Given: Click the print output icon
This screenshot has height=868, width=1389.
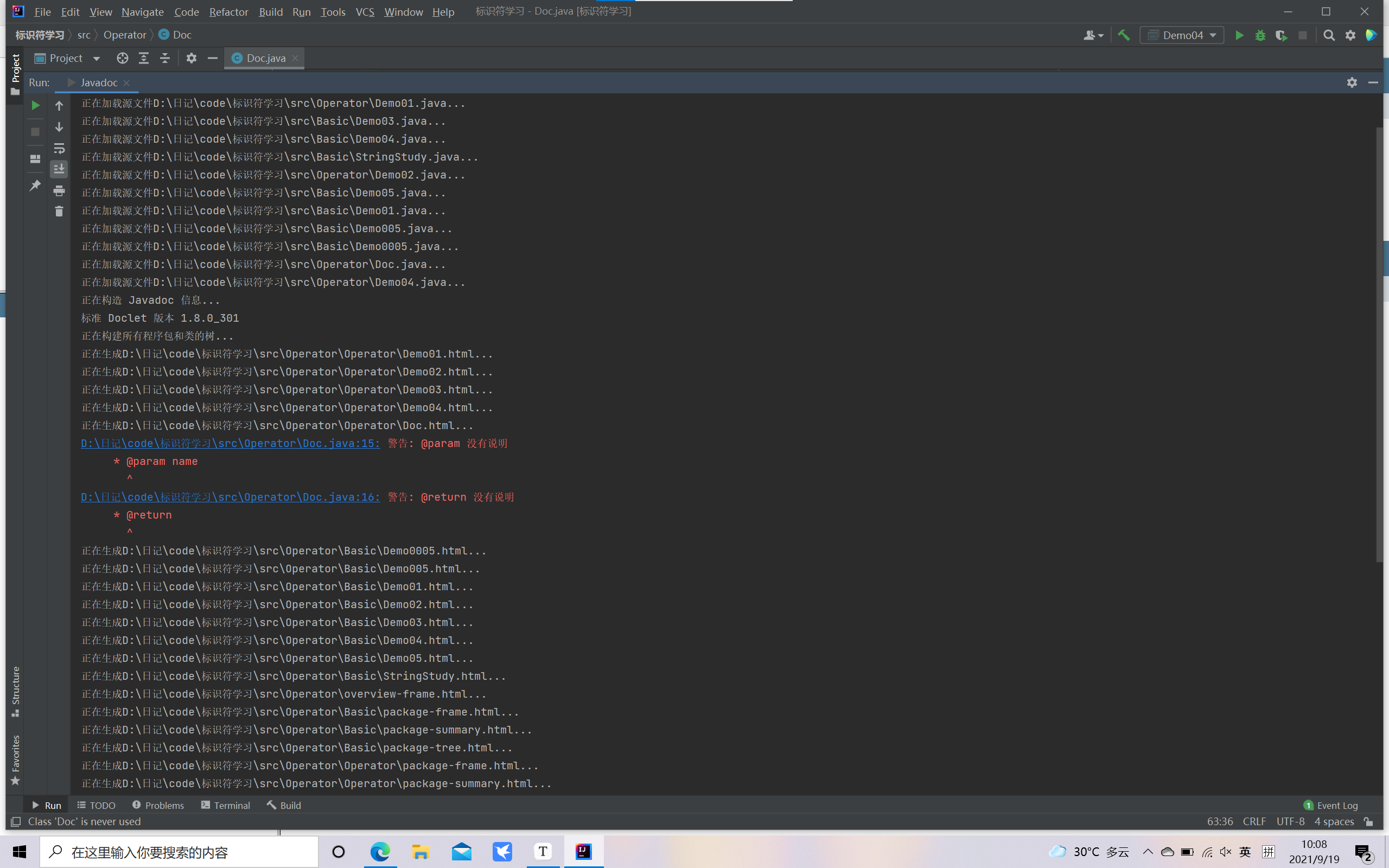Looking at the screenshot, I should click(x=59, y=190).
